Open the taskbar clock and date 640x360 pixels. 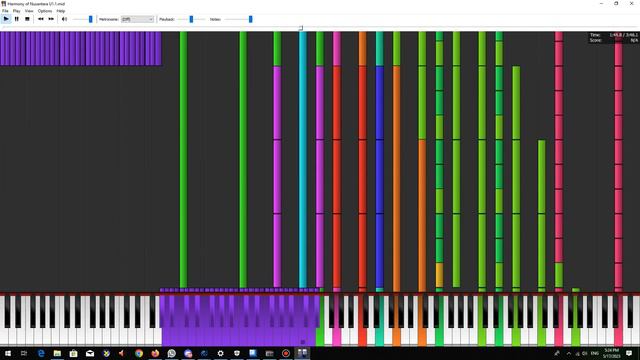[611, 353]
